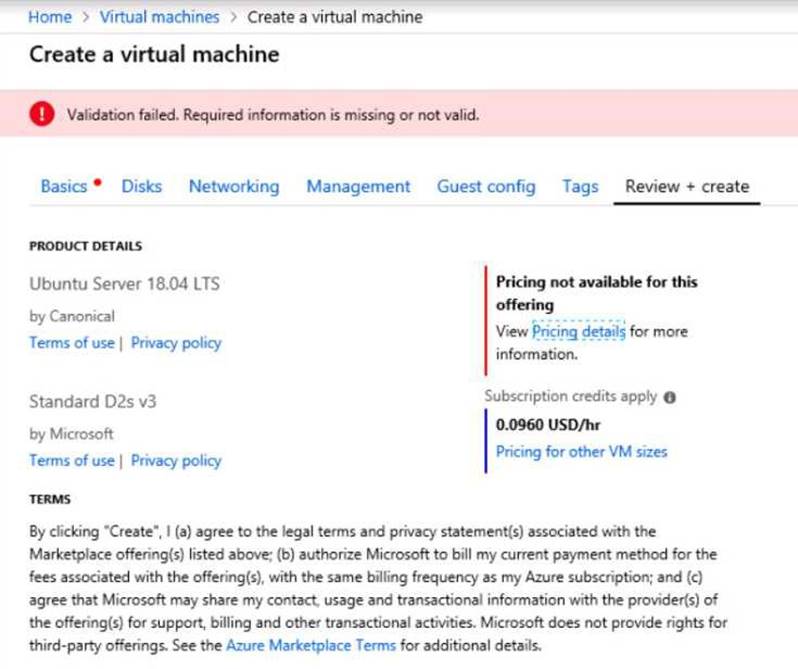Screen dimensions: 798x669
Task: Click the TERMS heading
Action: [50, 499]
